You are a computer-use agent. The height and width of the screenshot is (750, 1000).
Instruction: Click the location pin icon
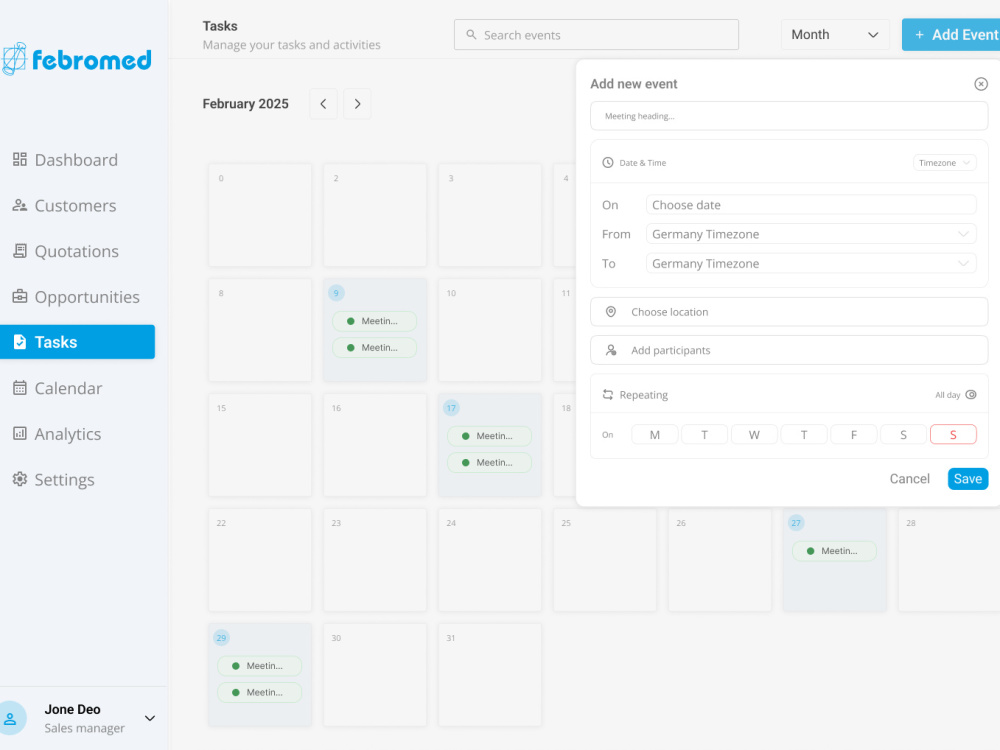point(610,312)
